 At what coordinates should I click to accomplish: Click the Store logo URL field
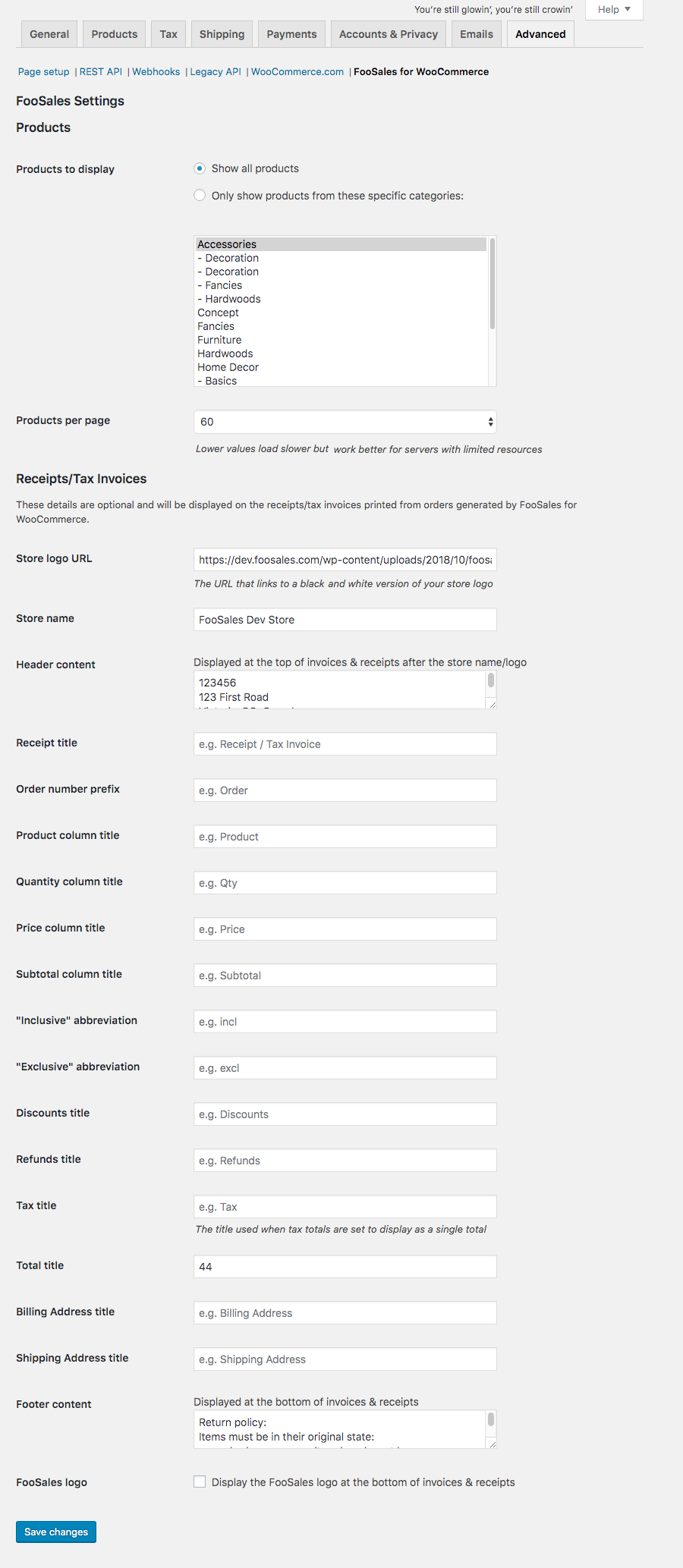(x=345, y=560)
